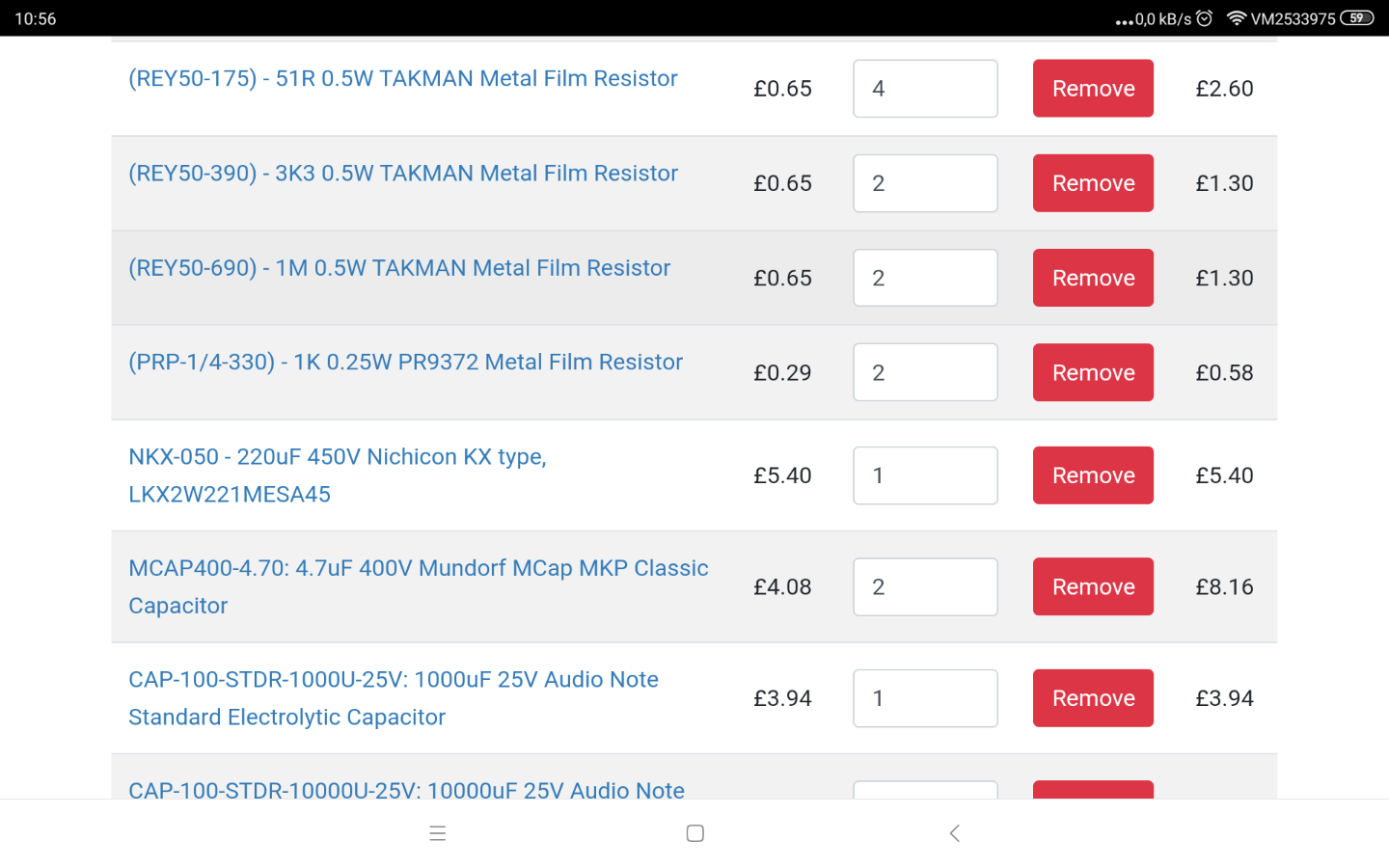Image resolution: width=1389 pixels, height=868 pixels.
Task: Select the £8.16 line total
Action: tap(1224, 586)
